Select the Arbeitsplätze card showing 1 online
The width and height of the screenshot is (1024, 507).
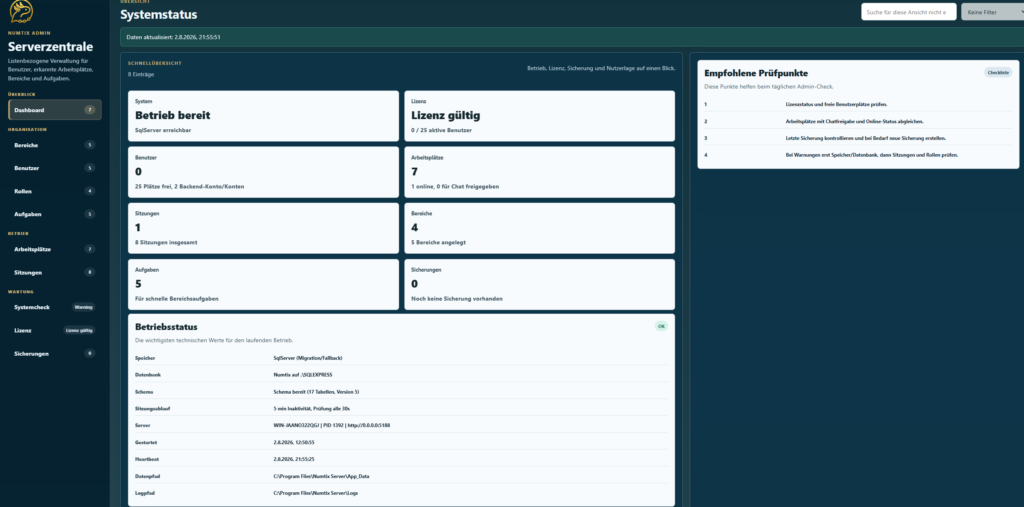pyautogui.click(x=539, y=172)
